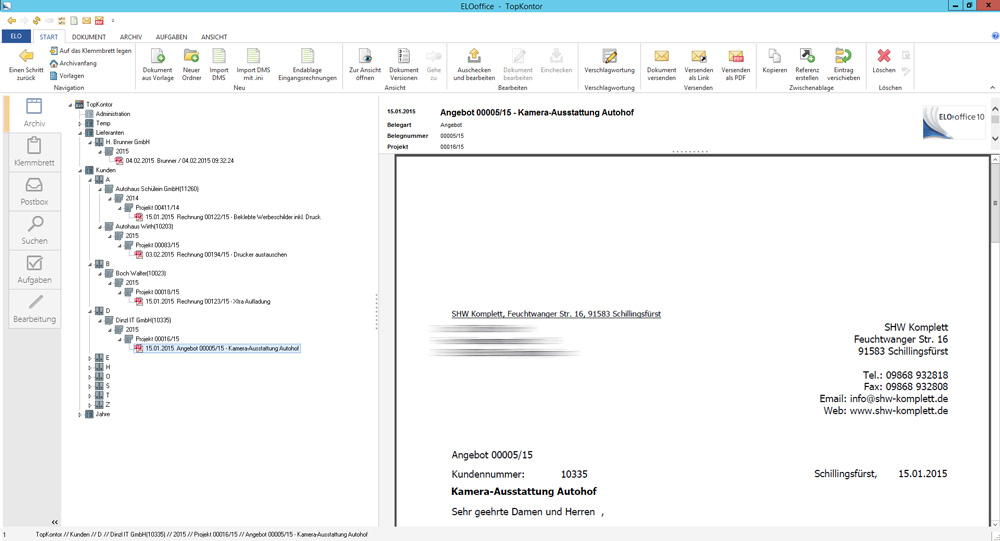1000x541 pixels.
Task: Collapse the sidebar with double chevron
Action: click(x=55, y=522)
